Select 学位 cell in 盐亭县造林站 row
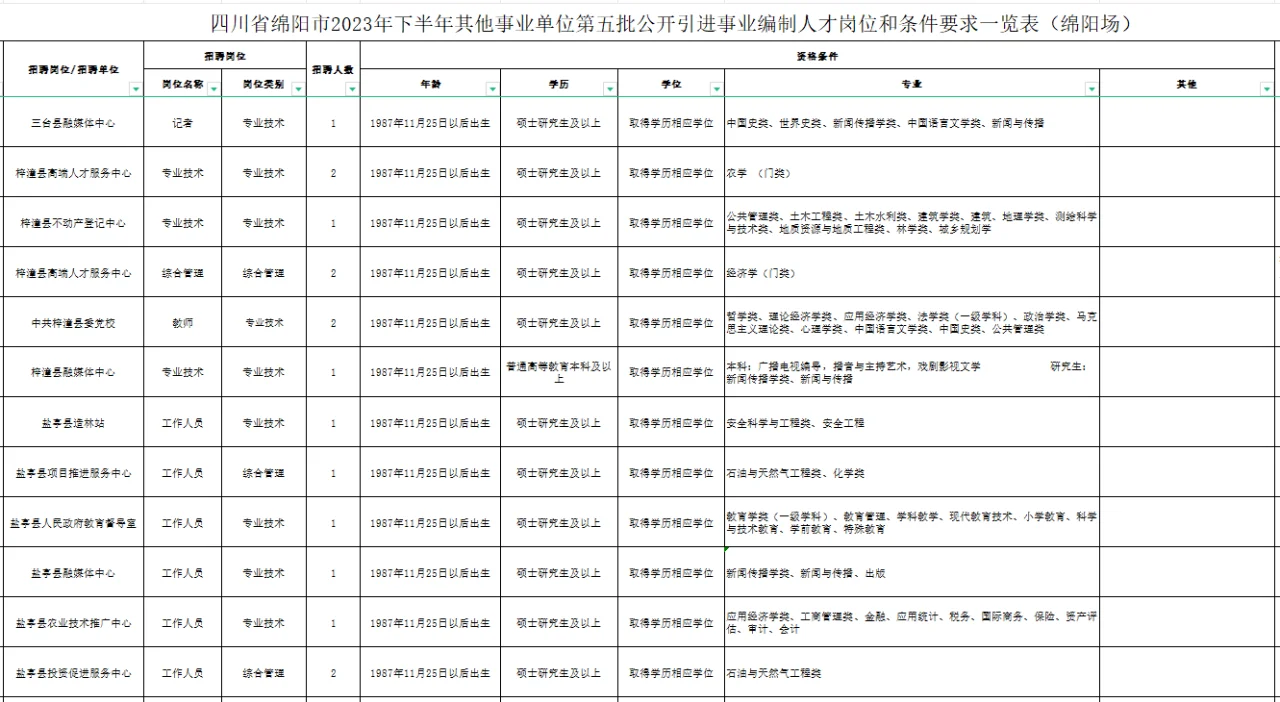Screen dimensions: 1280x702 (671, 423)
